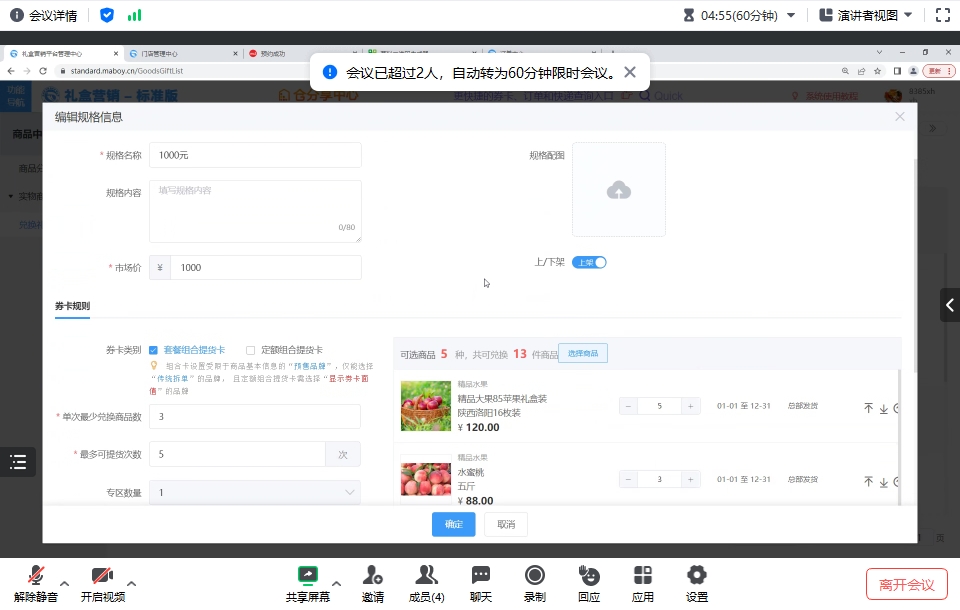This screenshot has height=610, width=960.
Task: Unmute using the 解除静音 microphone icon
Action: (x=36, y=576)
